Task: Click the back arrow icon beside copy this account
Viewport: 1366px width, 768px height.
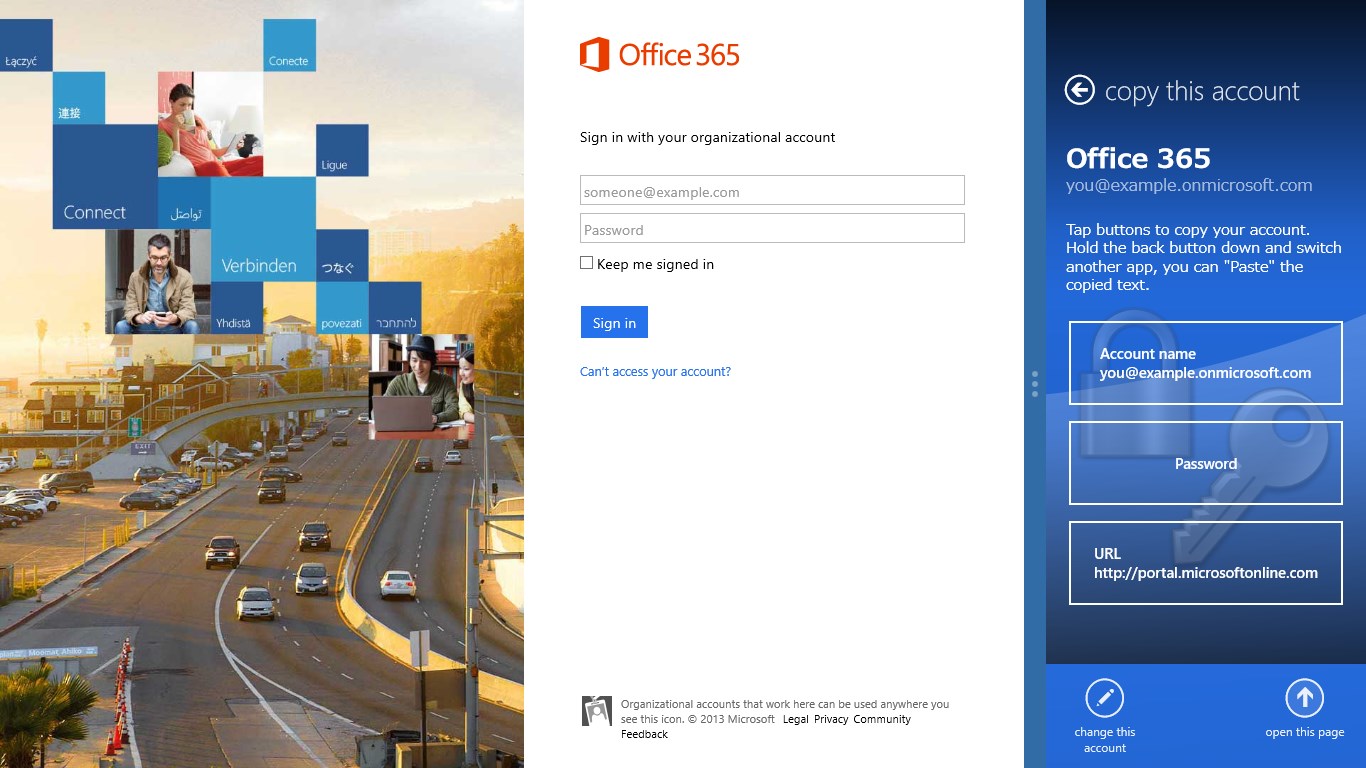Action: coord(1080,91)
